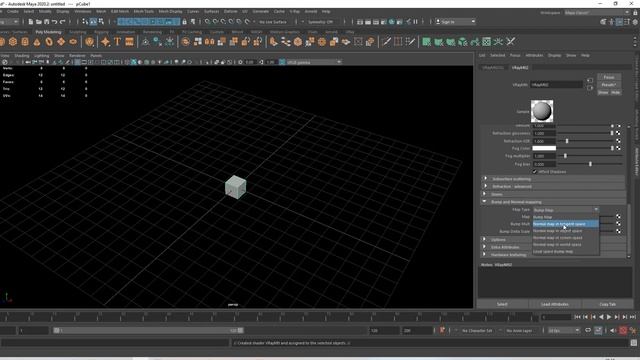
Task: Click the Fog bias slider handle
Action: (x=590, y=164)
